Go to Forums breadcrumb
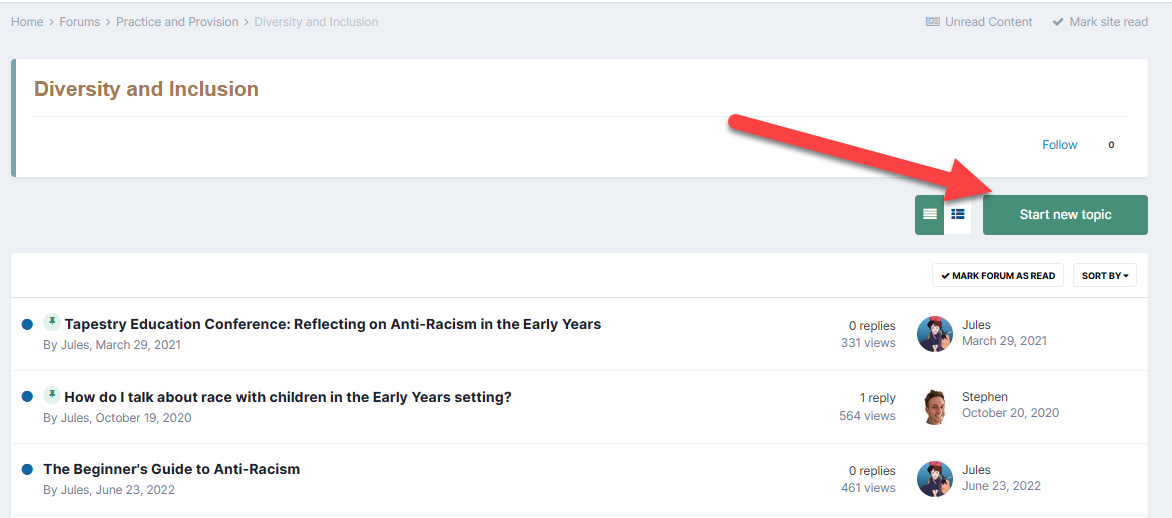Screen dimensions: 1172x518 point(80,22)
